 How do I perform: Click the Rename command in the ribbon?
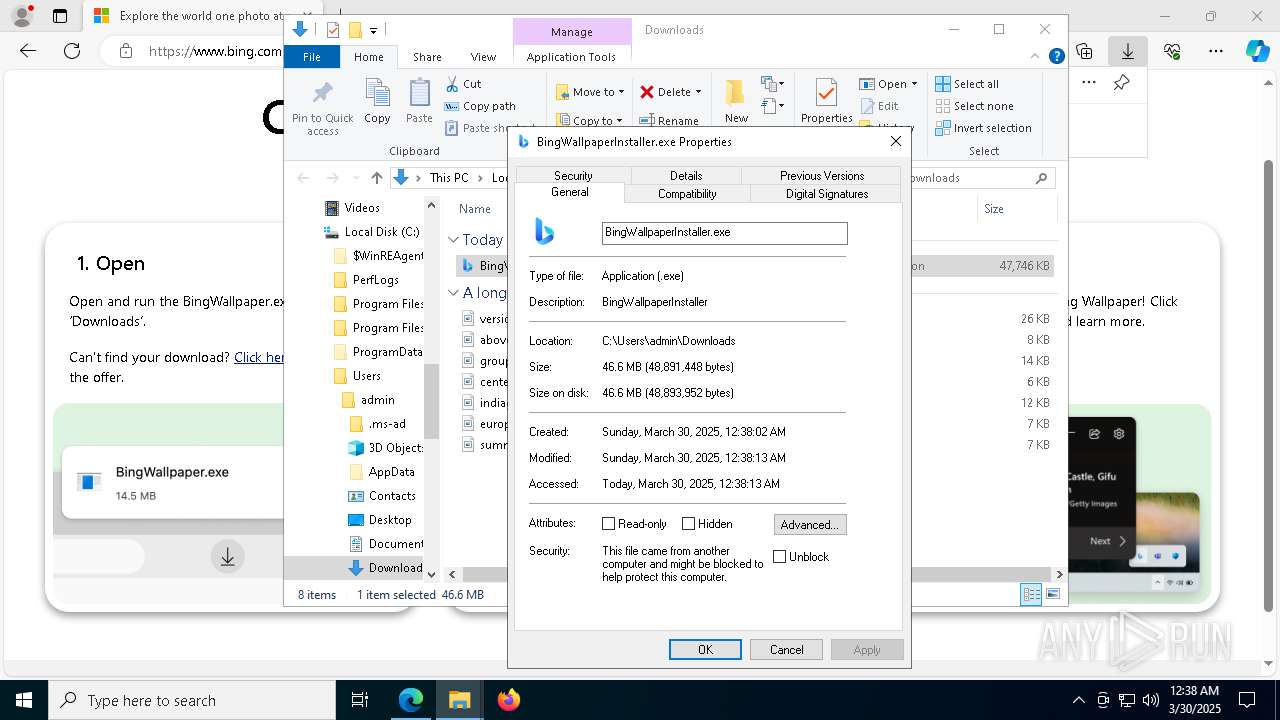point(669,121)
